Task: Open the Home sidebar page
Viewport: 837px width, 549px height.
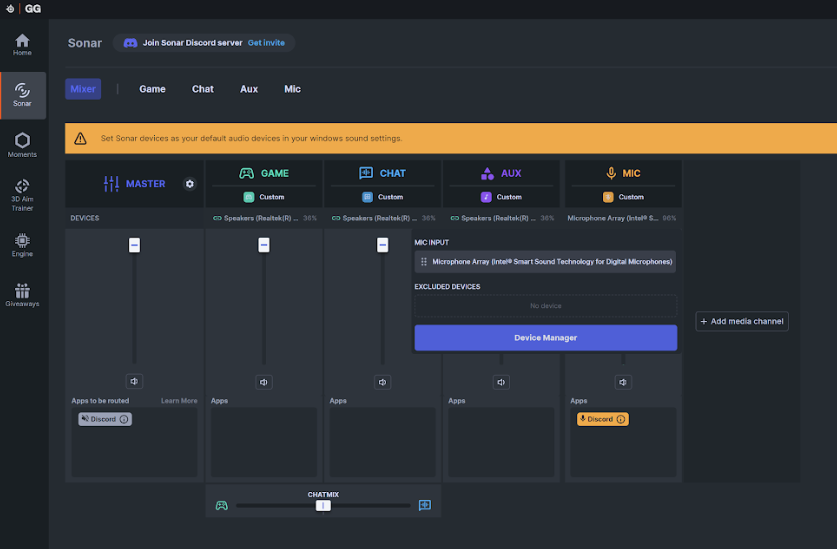Action: [22, 45]
